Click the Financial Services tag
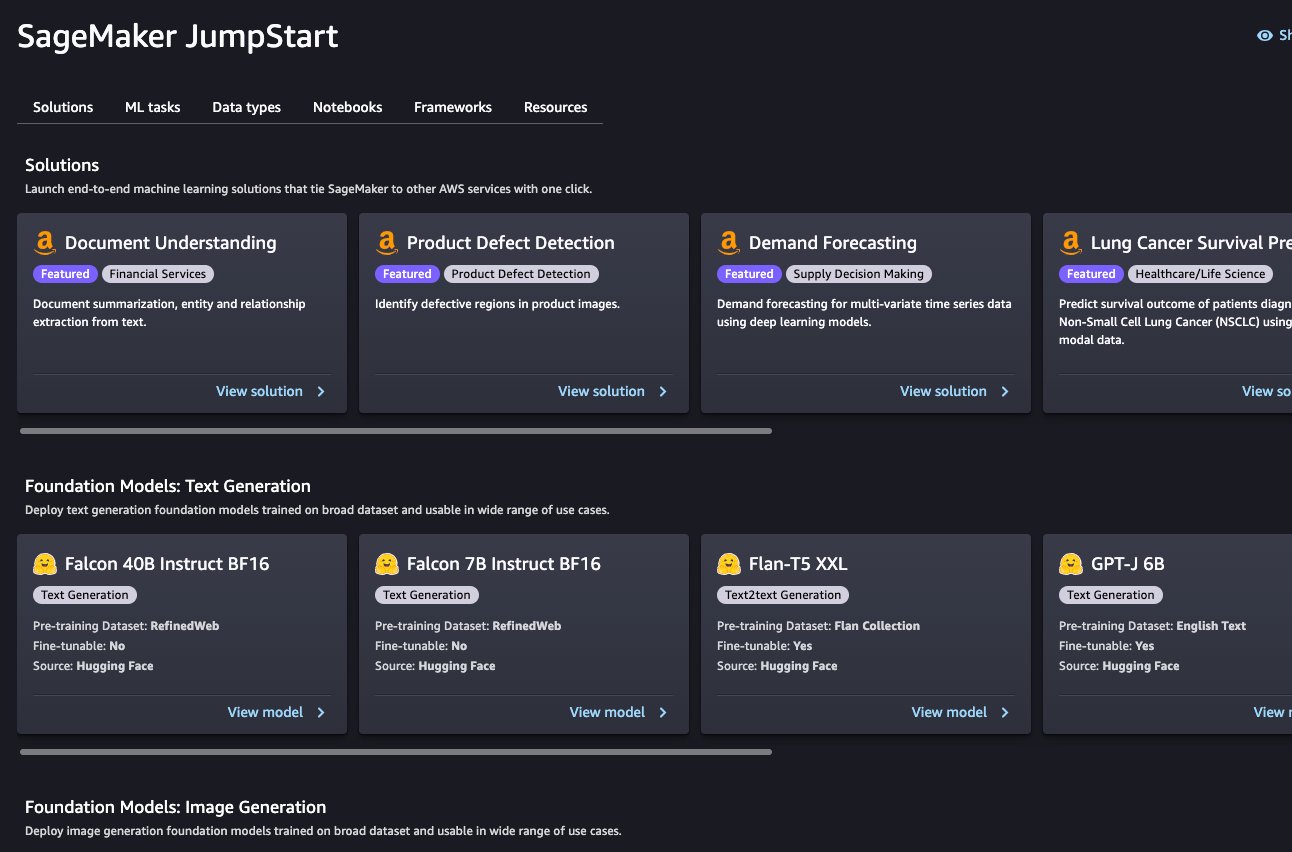The height and width of the screenshot is (852, 1292). tap(158, 274)
